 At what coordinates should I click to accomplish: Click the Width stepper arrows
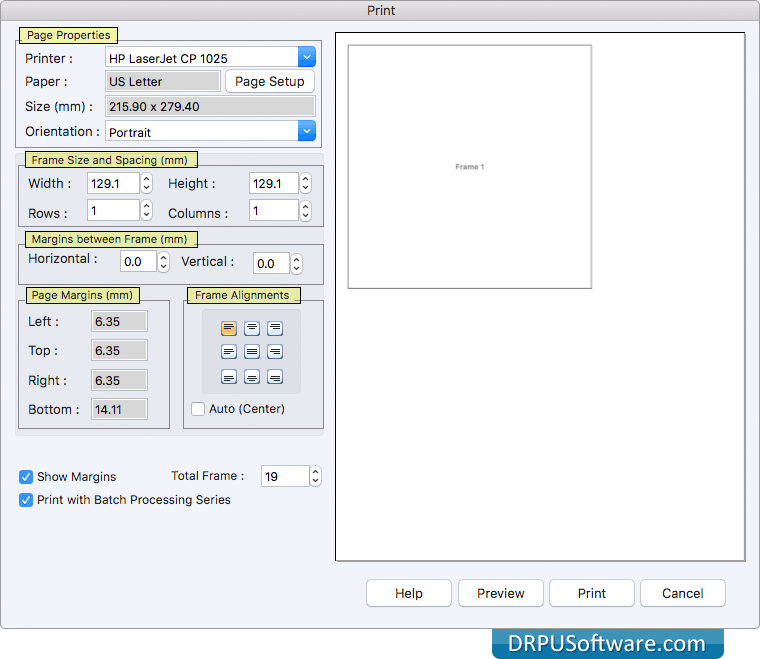(146, 183)
